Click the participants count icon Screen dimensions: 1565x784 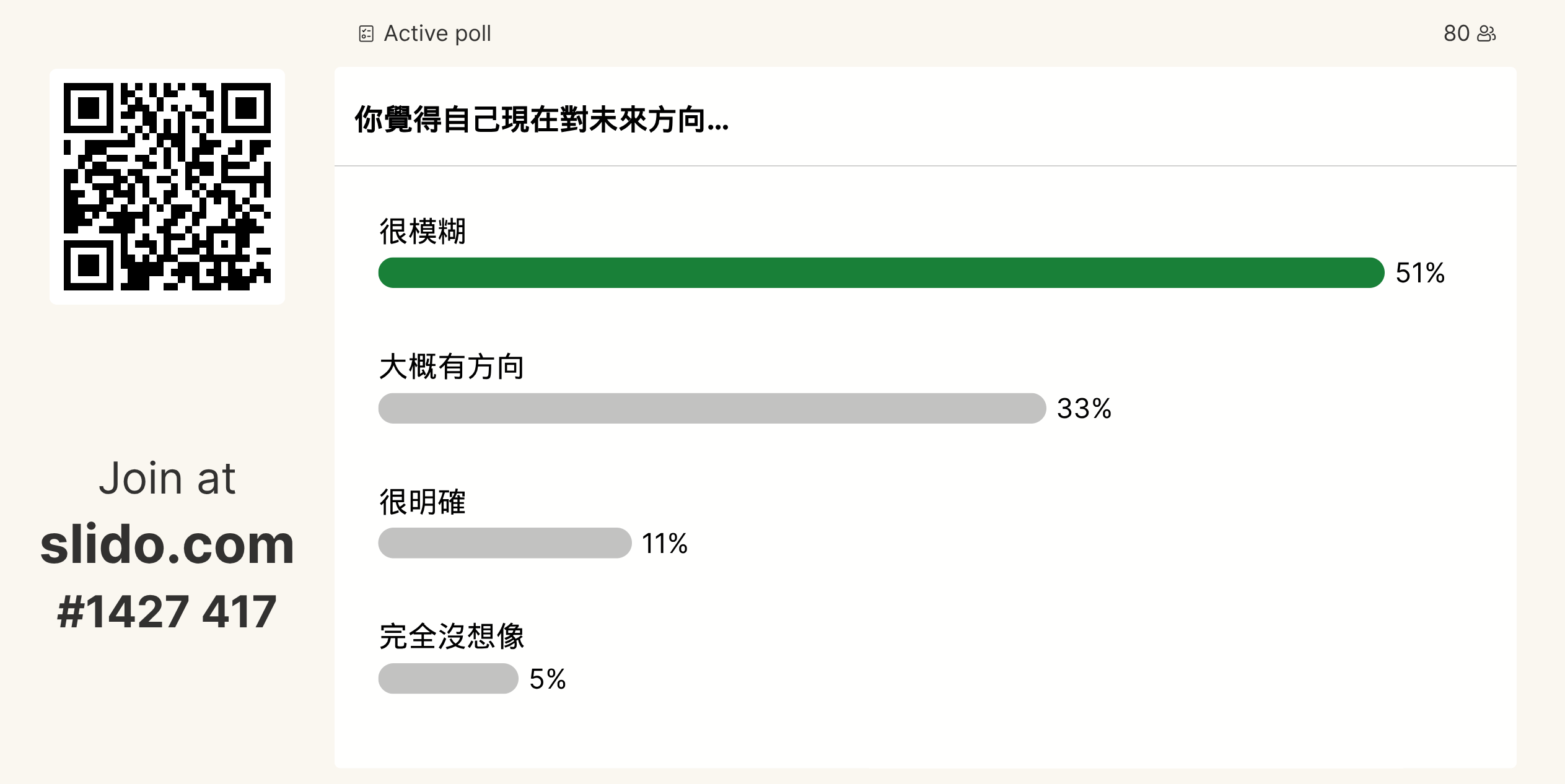(1486, 33)
